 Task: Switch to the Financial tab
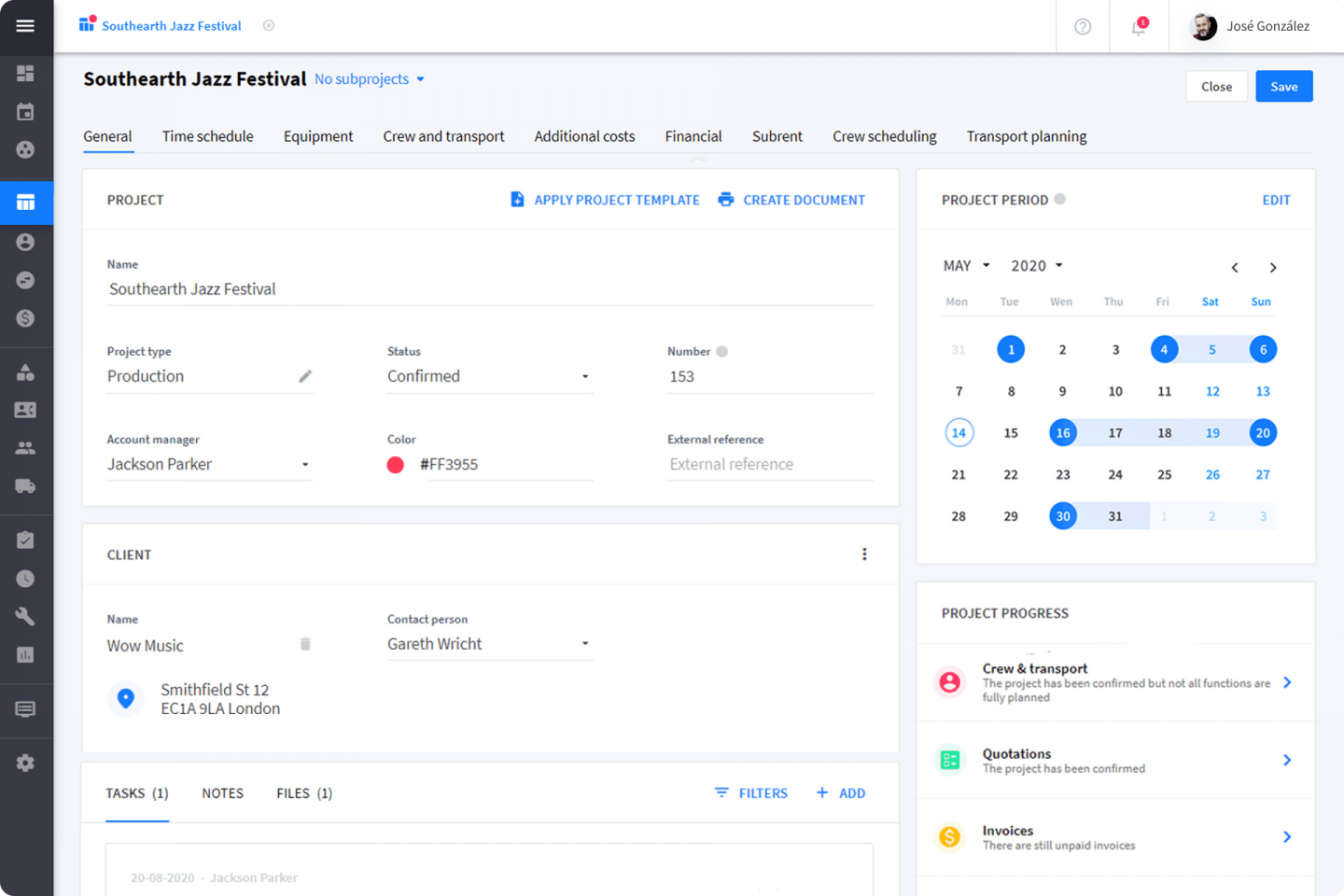pyautogui.click(x=693, y=136)
